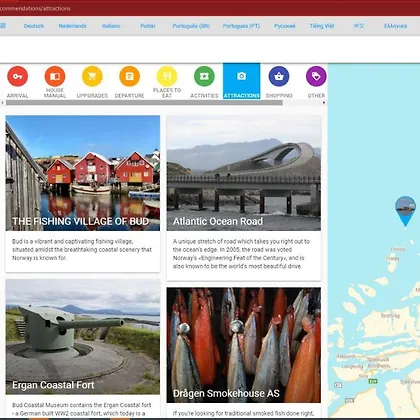Select the Activities ticket icon
Screen dimensions: 420x420
point(204,76)
